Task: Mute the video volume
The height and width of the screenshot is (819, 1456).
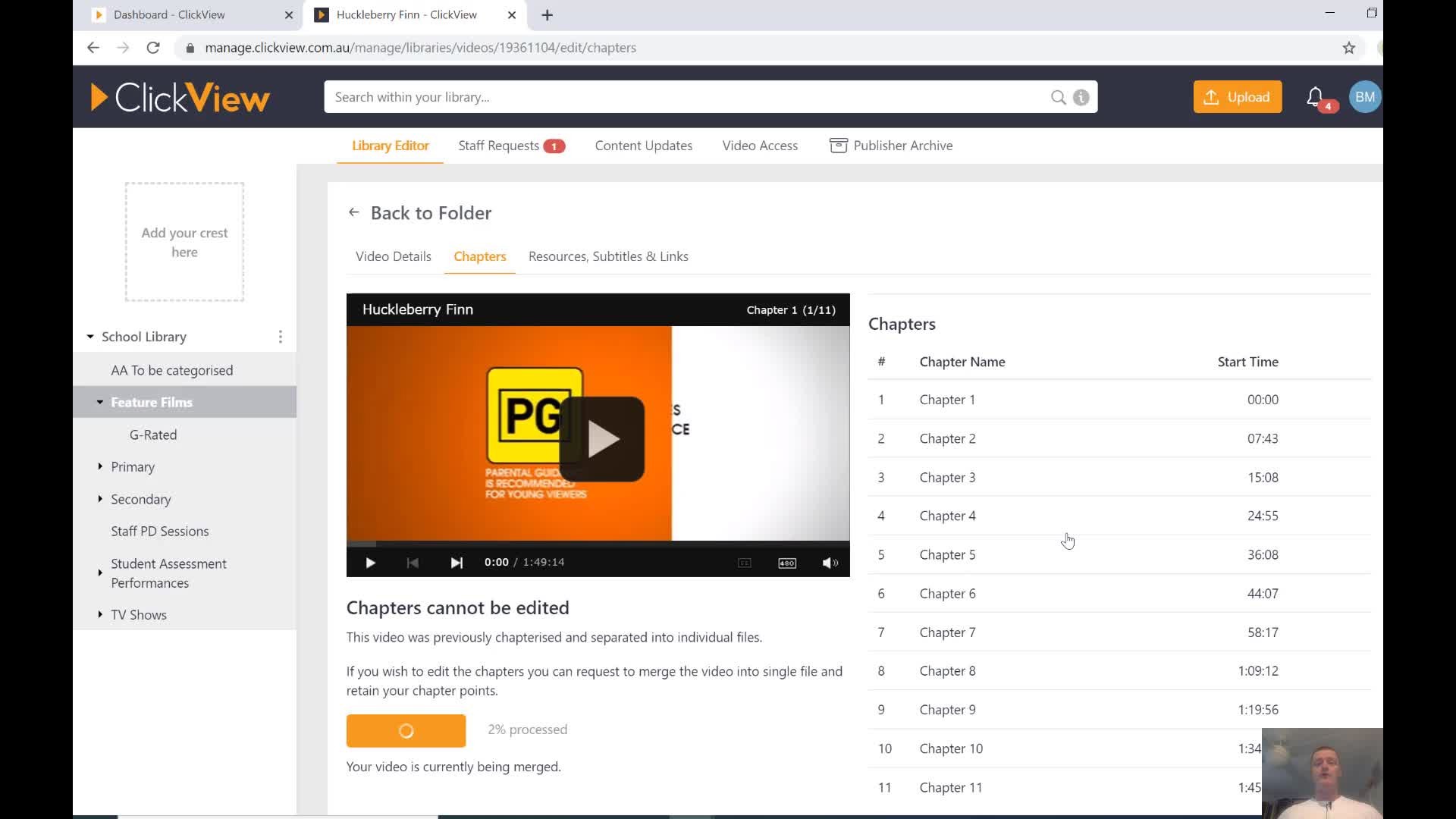Action: [830, 563]
